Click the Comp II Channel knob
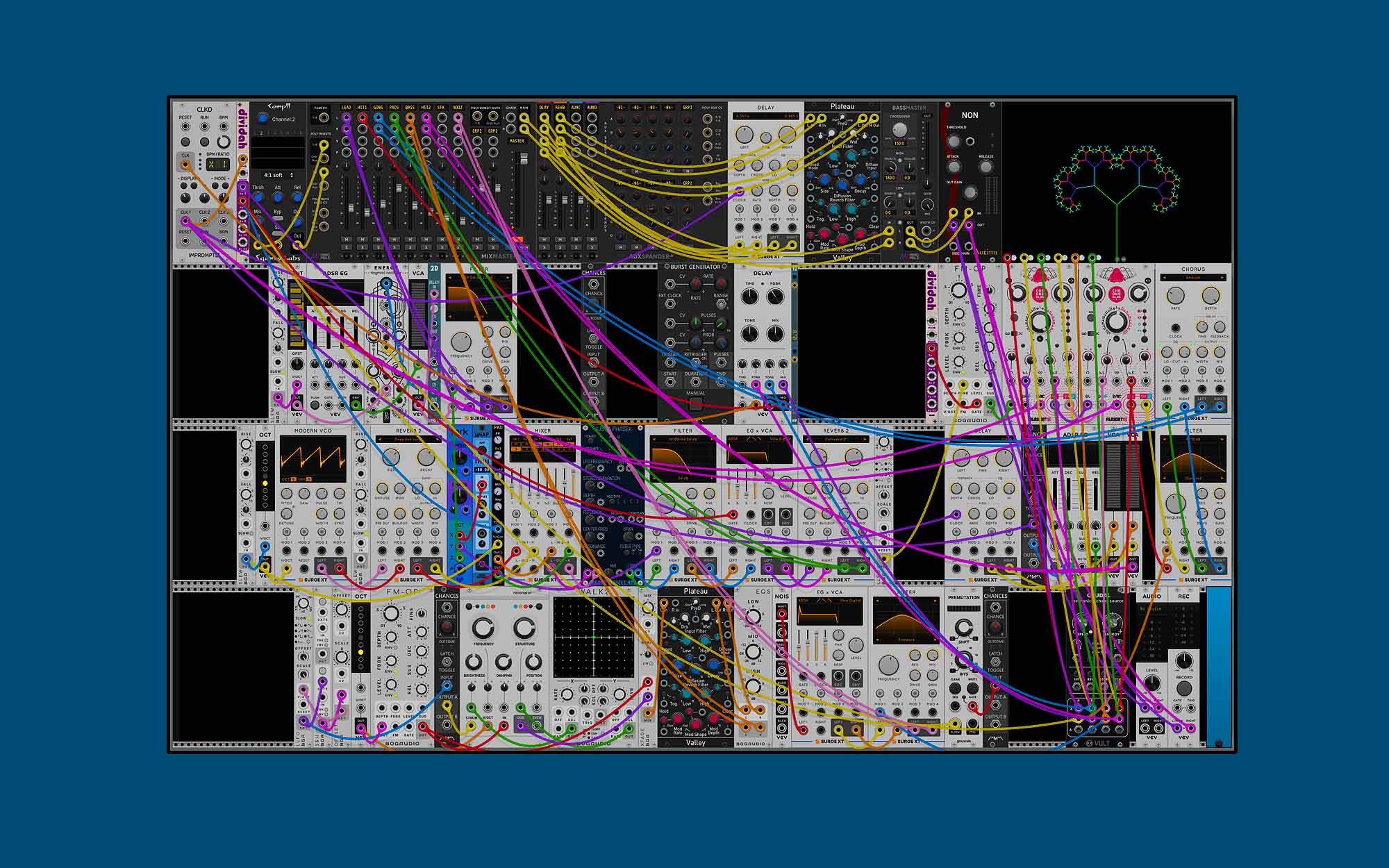Viewport: 1389px width, 868px height. pos(263,118)
